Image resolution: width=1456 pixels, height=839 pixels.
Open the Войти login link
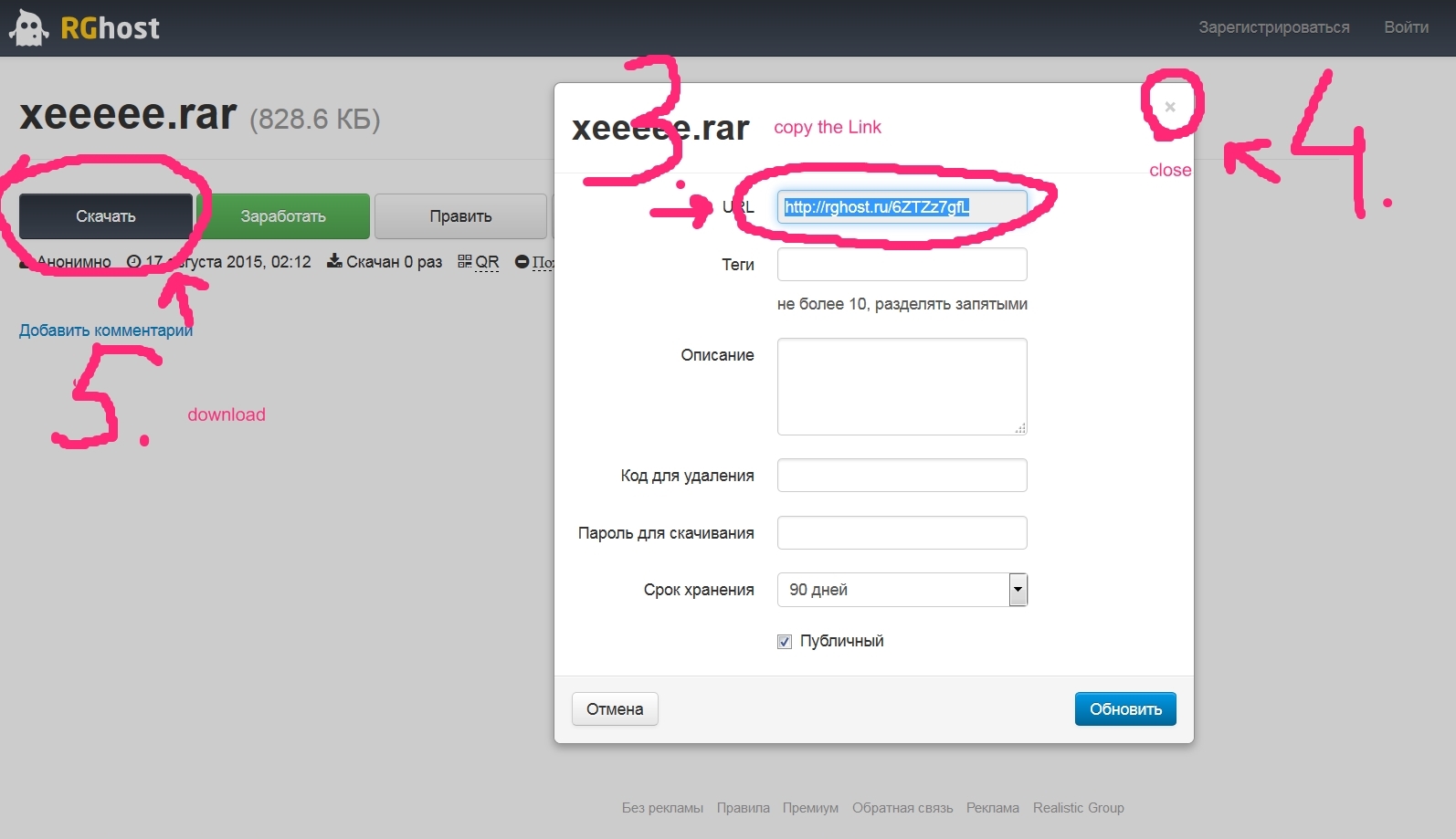pyautogui.click(x=1406, y=27)
